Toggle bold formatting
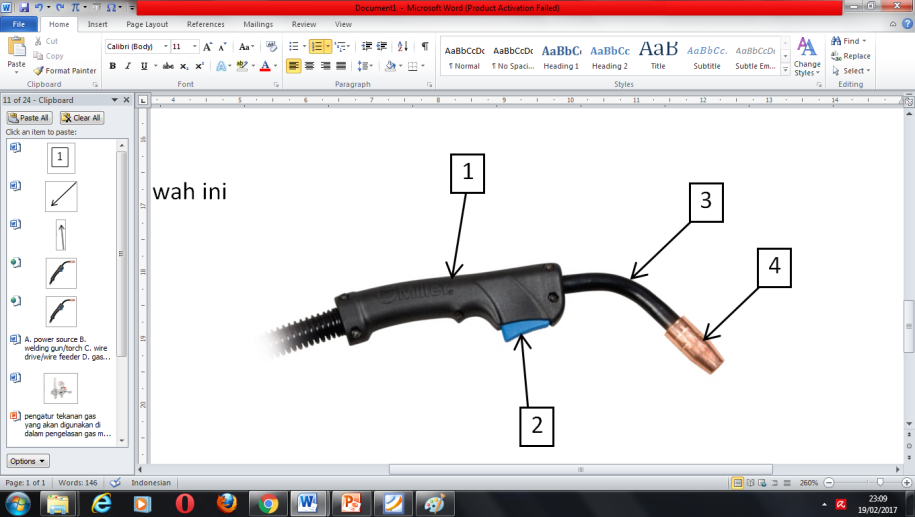915x517 pixels. 112,66
